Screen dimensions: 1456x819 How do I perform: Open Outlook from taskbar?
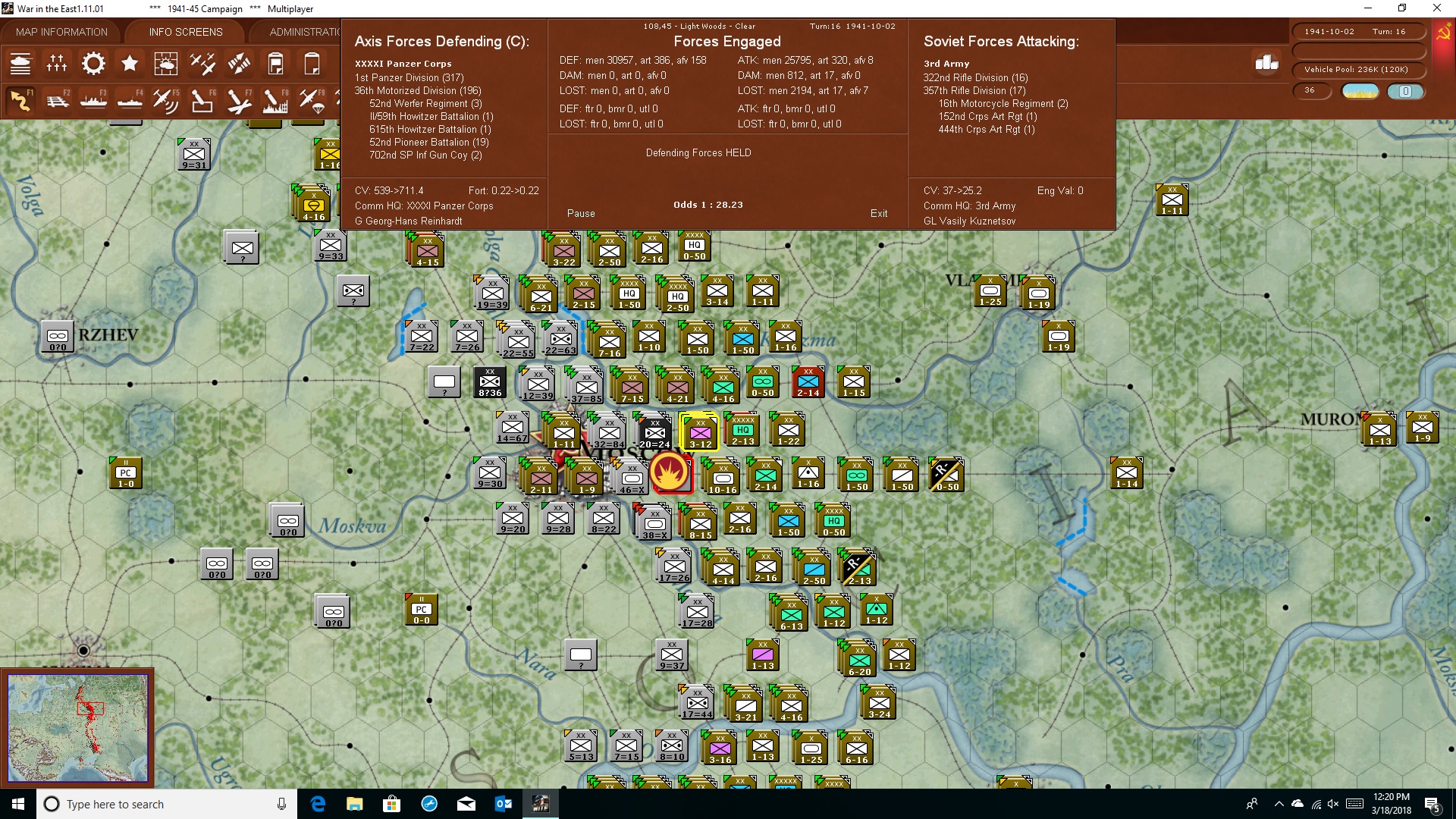504,804
